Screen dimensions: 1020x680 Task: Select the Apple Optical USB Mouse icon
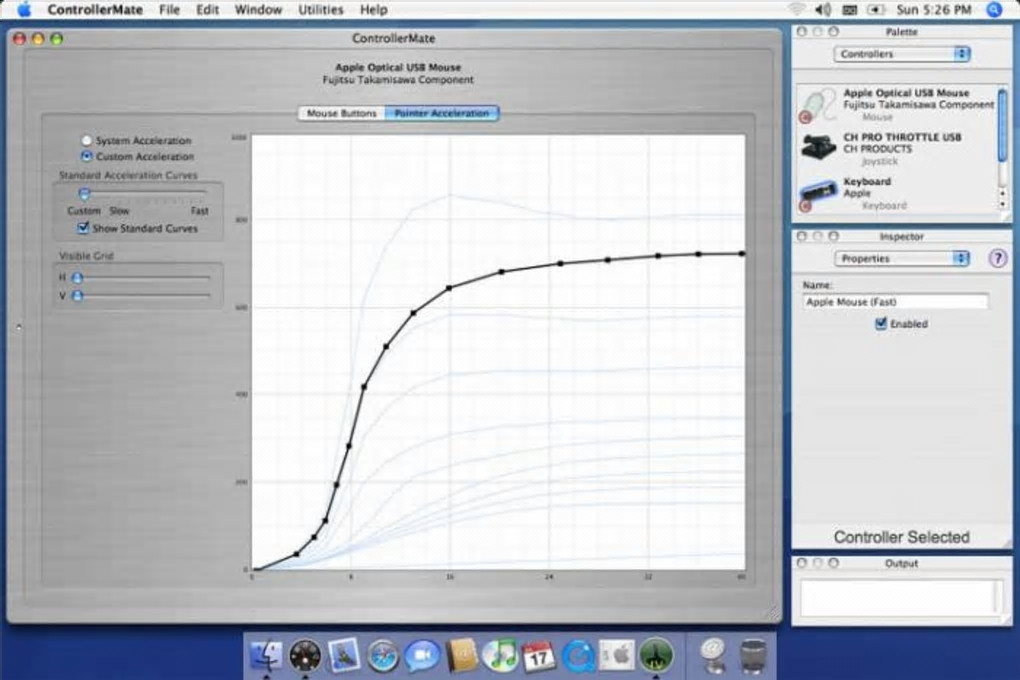point(818,105)
